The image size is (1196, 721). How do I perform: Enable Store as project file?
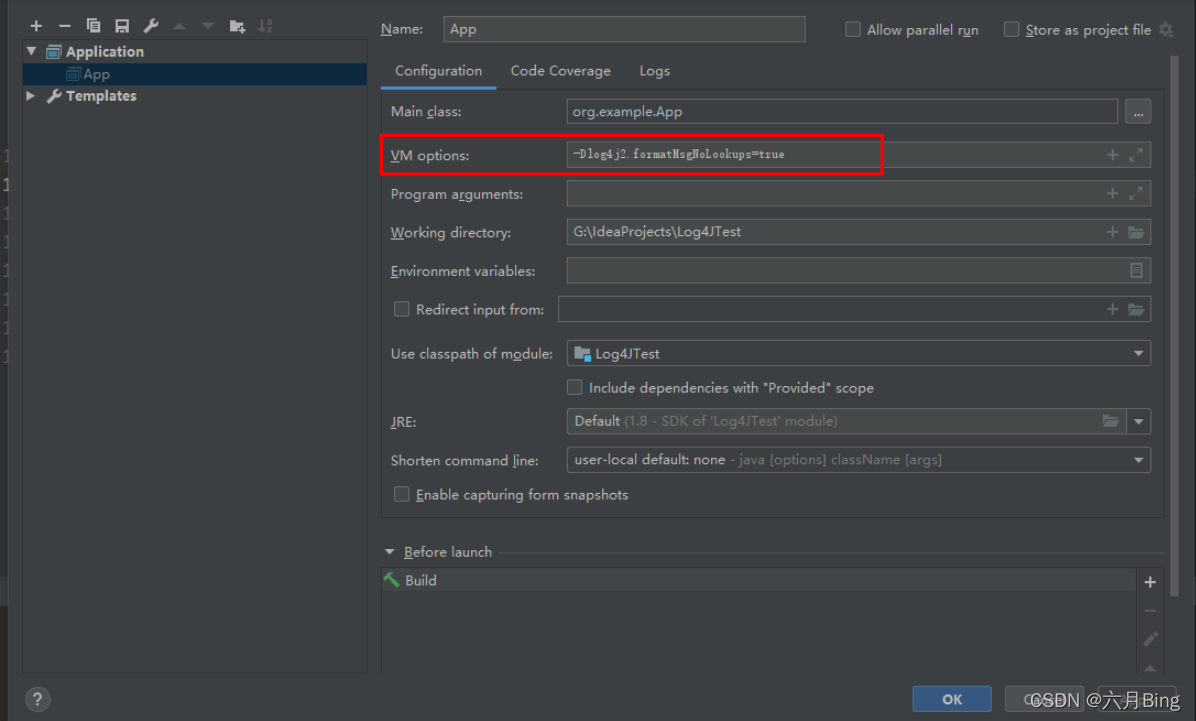(x=1011, y=30)
